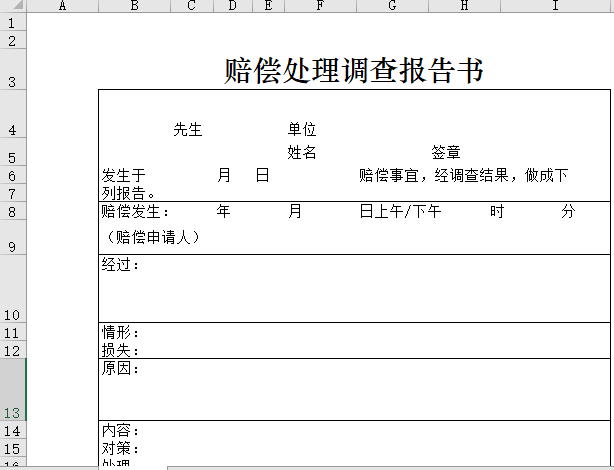Image resolution: width=614 pixels, height=470 pixels.
Task: Select the 签章 cell
Action: click(x=446, y=153)
